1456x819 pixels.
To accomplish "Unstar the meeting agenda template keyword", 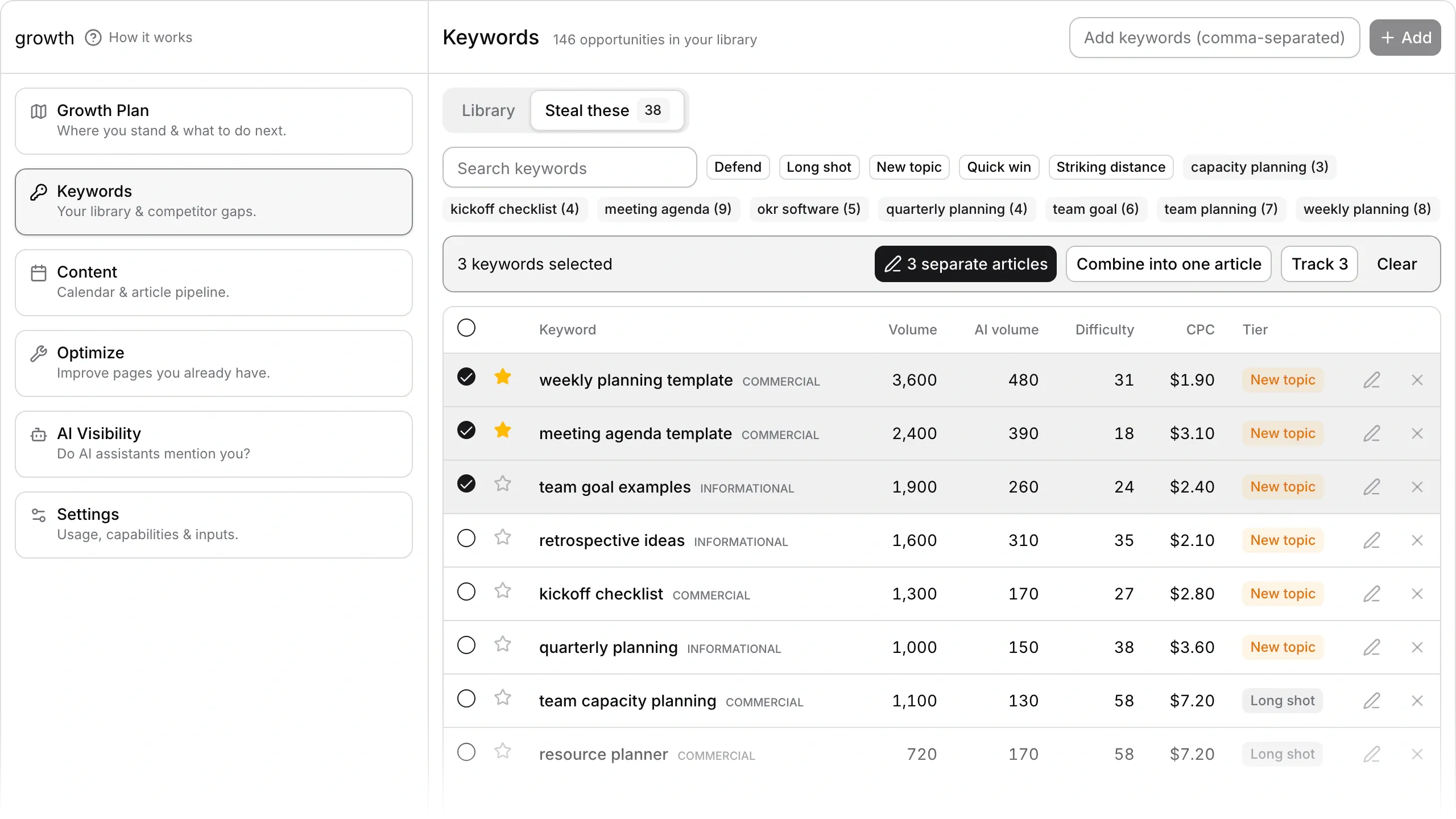I will click(x=503, y=431).
